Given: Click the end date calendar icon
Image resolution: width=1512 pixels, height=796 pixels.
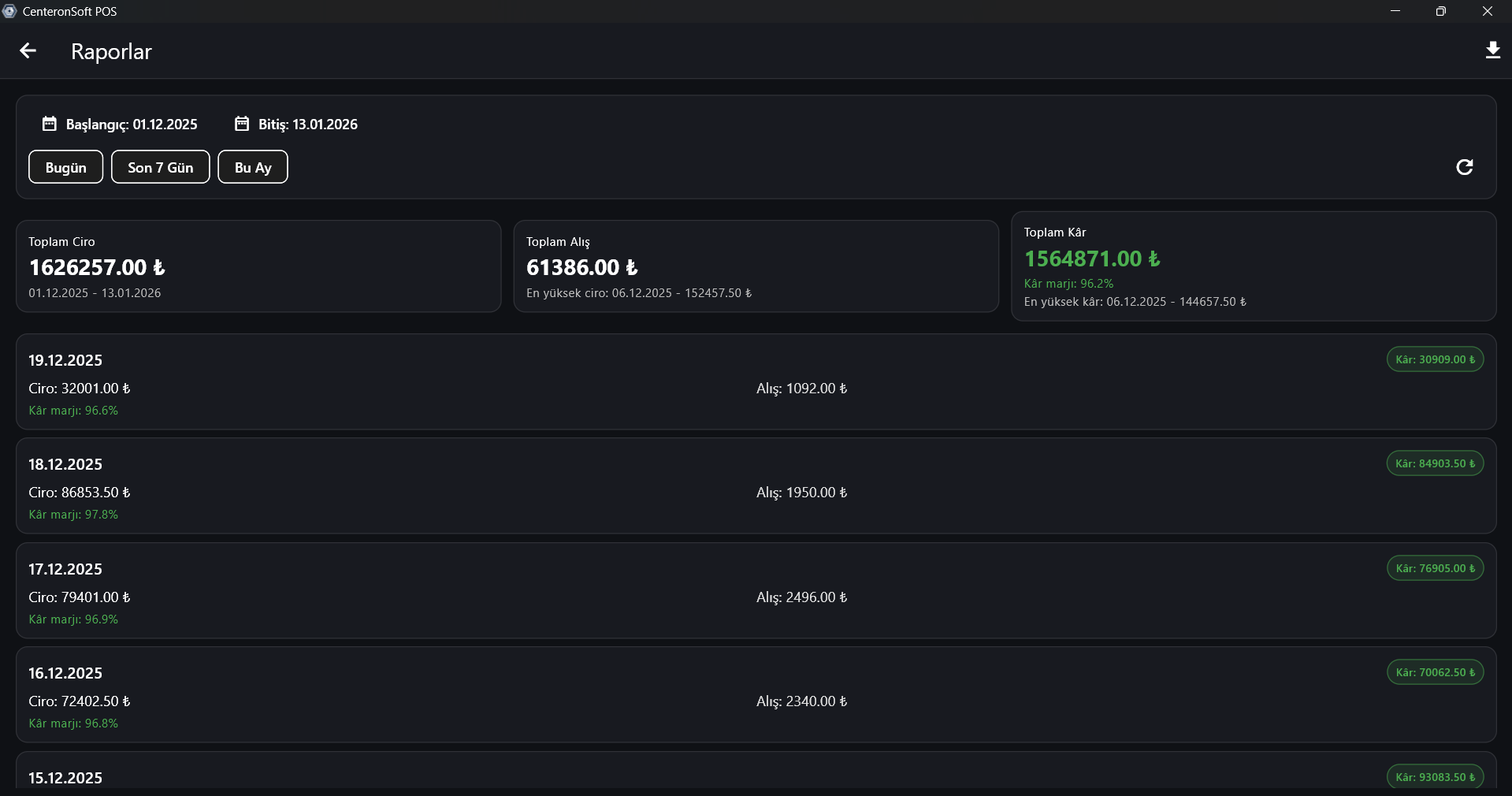Looking at the screenshot, I should click(242, 124).
